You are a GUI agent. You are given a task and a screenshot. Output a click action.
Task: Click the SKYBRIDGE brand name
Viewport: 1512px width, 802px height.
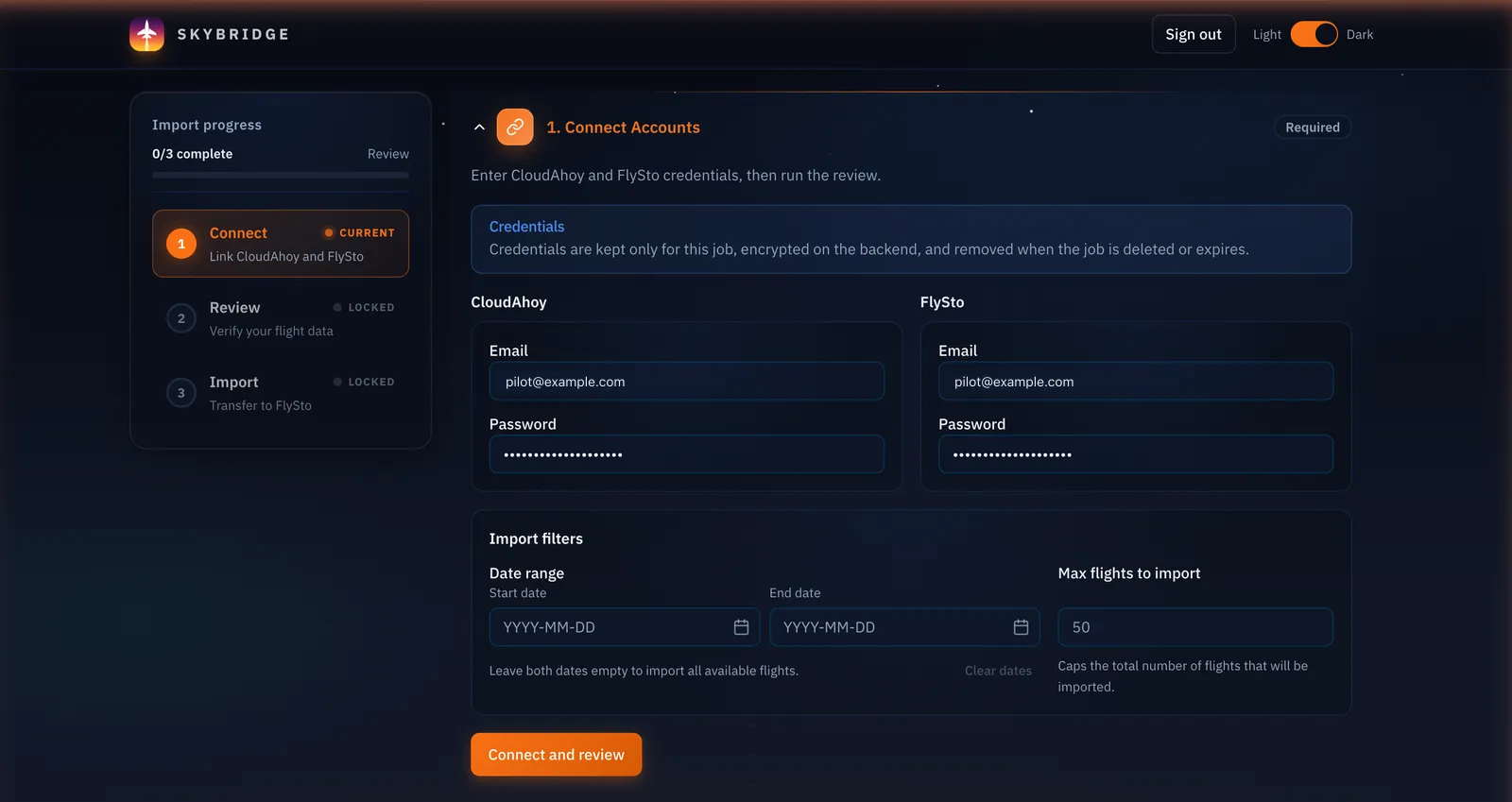(233, 34)
